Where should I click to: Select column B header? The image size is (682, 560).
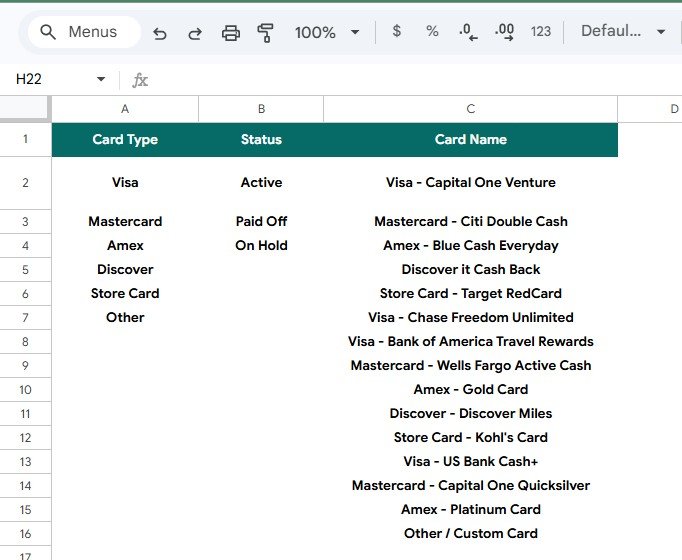click(261, 109)
